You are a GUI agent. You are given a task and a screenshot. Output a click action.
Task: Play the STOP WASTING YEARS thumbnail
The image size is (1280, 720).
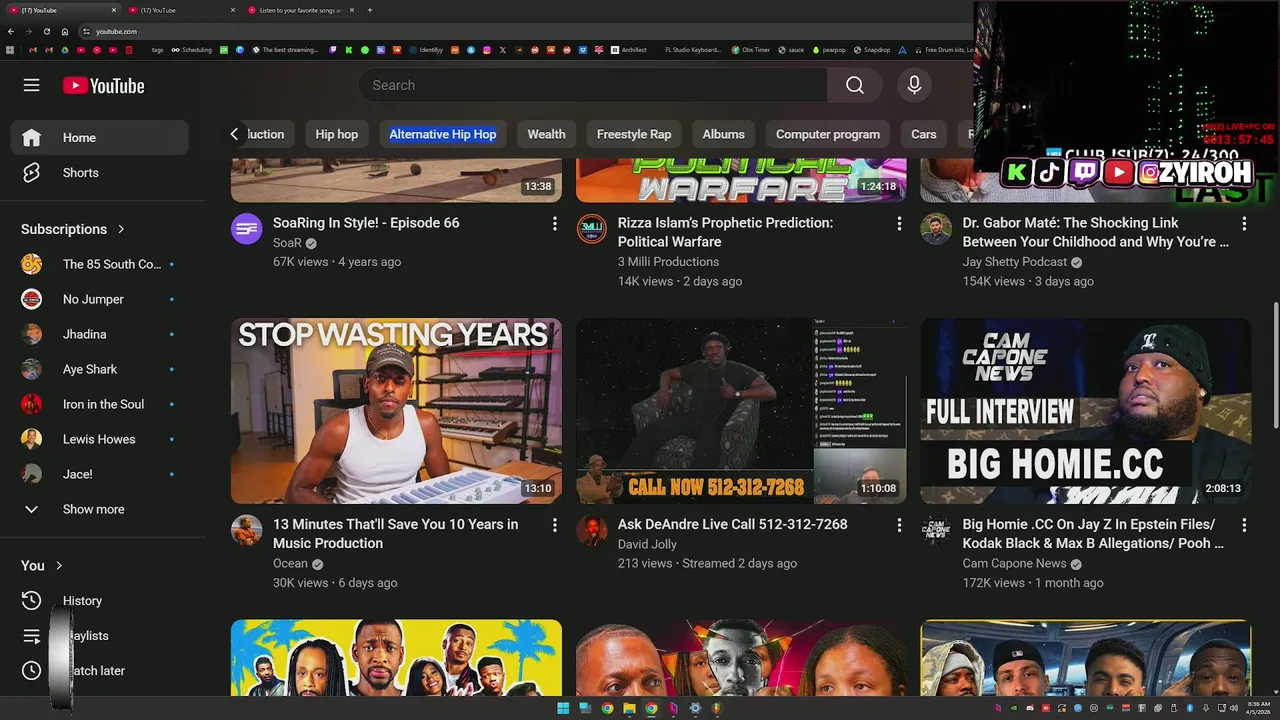[396, 411]
